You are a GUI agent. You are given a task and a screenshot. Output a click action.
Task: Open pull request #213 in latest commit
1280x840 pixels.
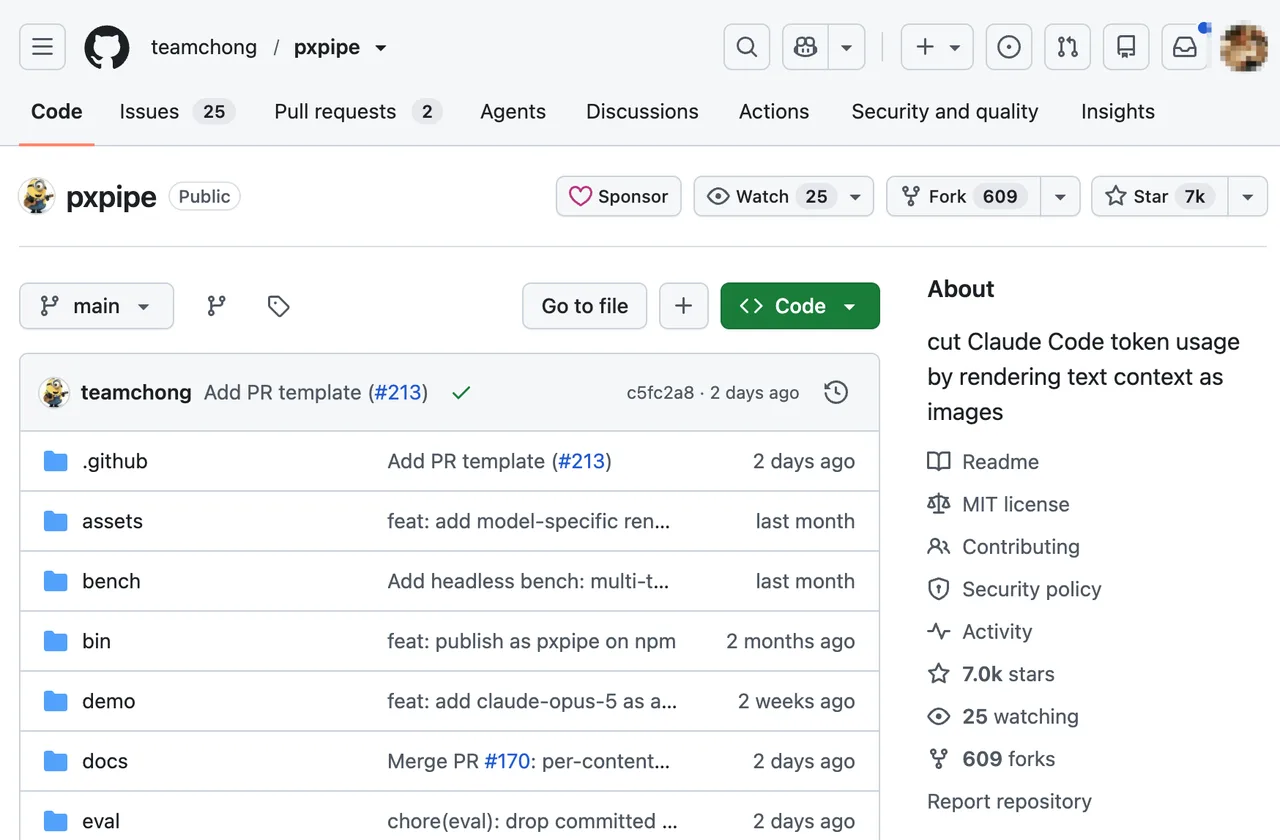[398, 393]
